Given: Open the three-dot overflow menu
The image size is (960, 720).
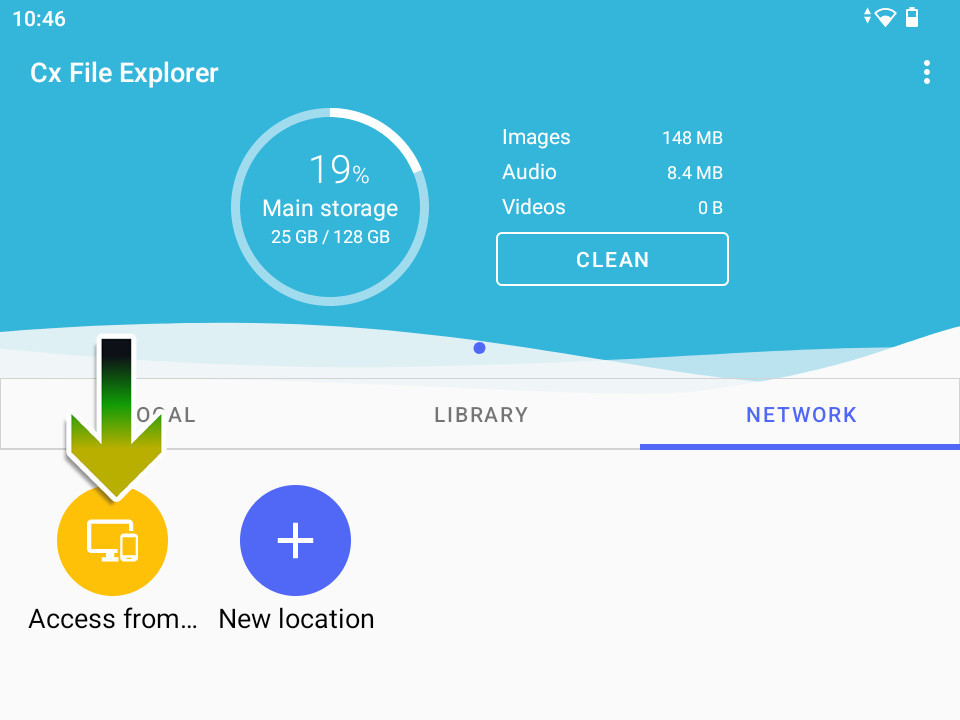Looking at the screenshot, I should click(926, 72).
